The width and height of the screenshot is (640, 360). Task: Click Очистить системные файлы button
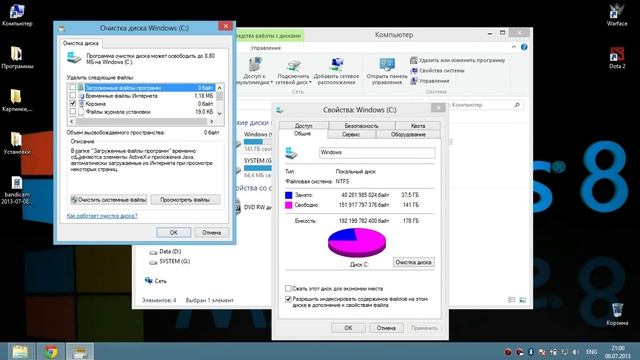pyautogui.click(x=109, y=200)
